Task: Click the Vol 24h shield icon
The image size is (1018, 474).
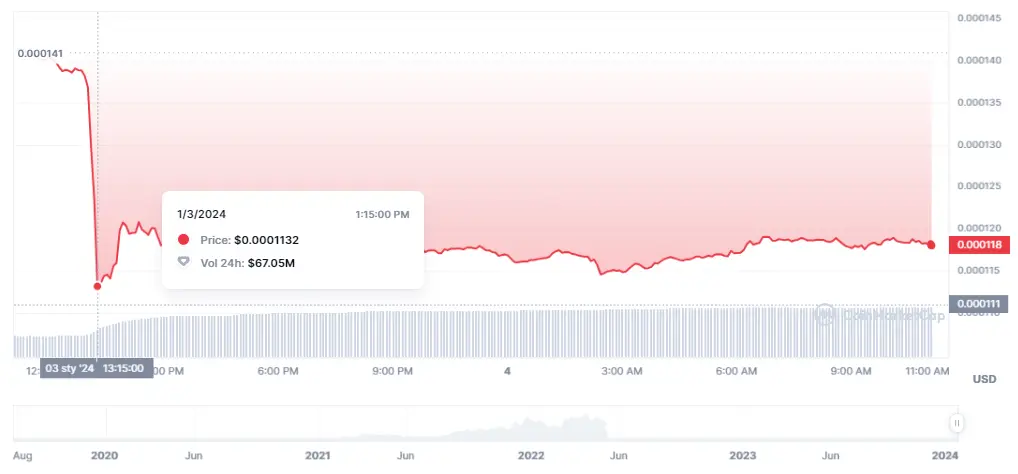Action: [x=183, y=262]
